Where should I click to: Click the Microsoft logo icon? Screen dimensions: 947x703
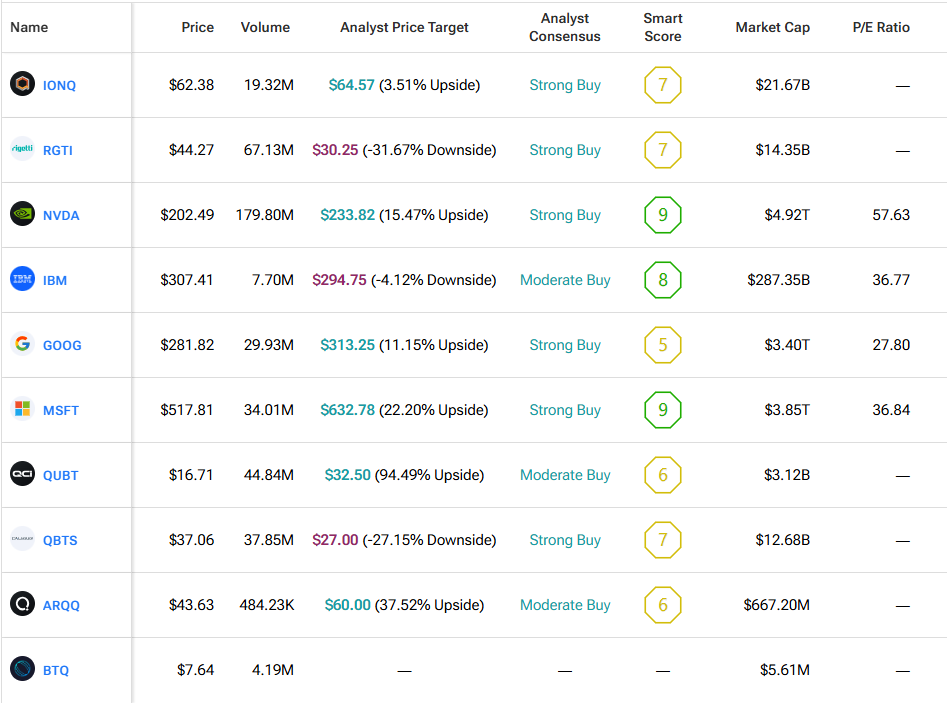[22, 410]
